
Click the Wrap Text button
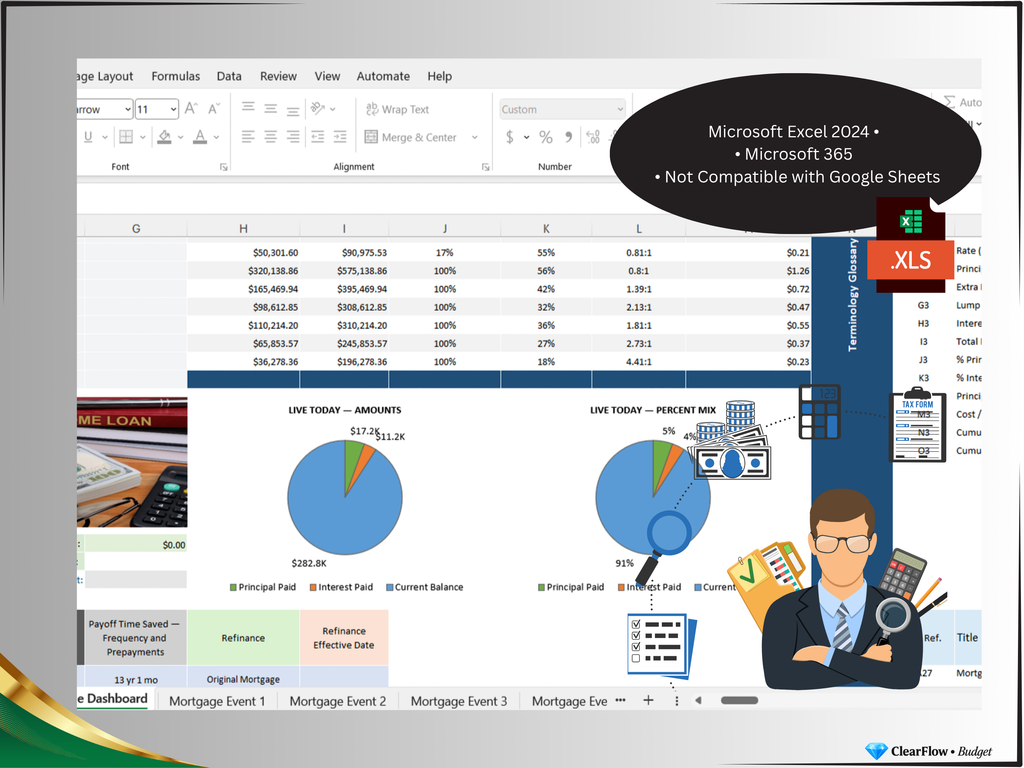(x=397, y=109)
